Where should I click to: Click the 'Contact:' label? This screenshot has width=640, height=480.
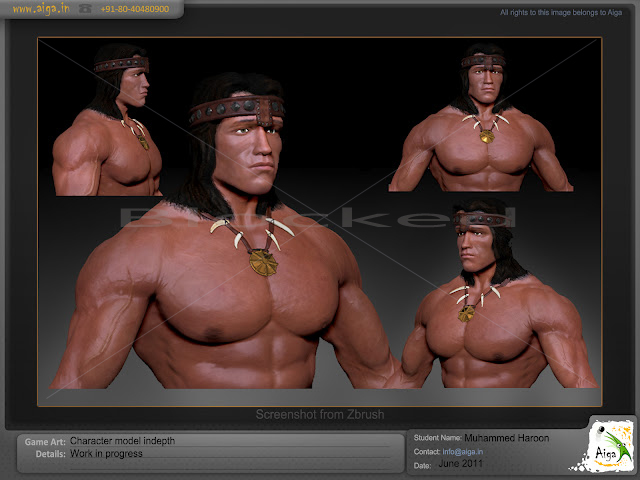pos(427,451)
